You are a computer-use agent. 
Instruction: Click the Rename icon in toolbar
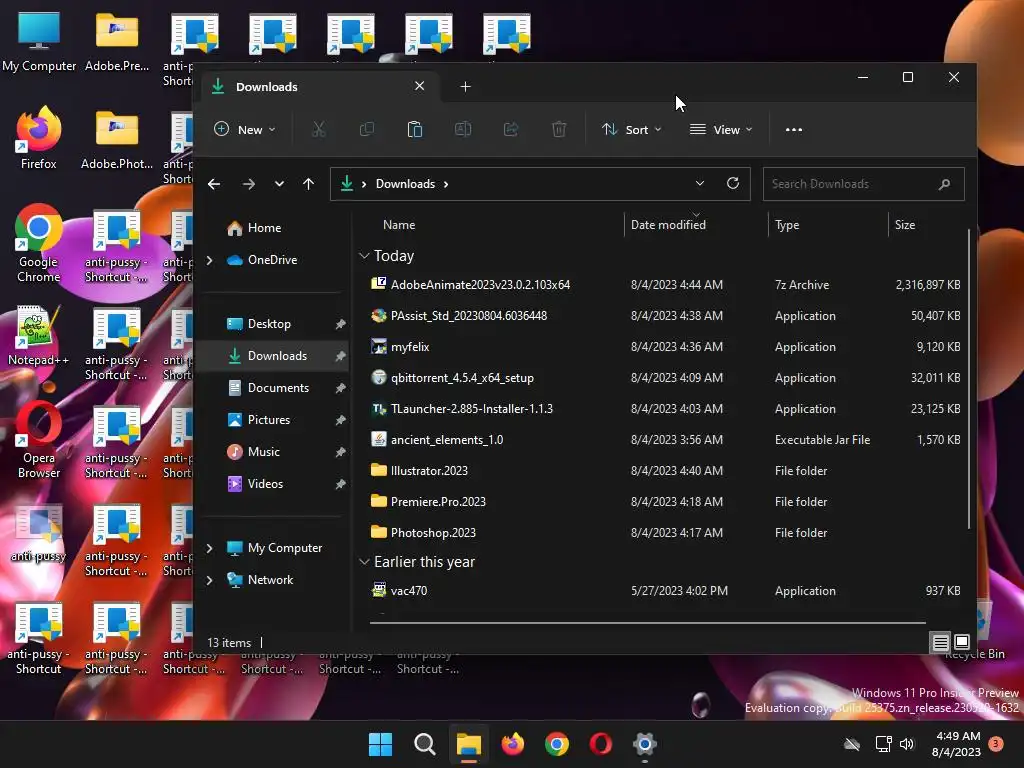pyautogui.click(x=463, y=129)
